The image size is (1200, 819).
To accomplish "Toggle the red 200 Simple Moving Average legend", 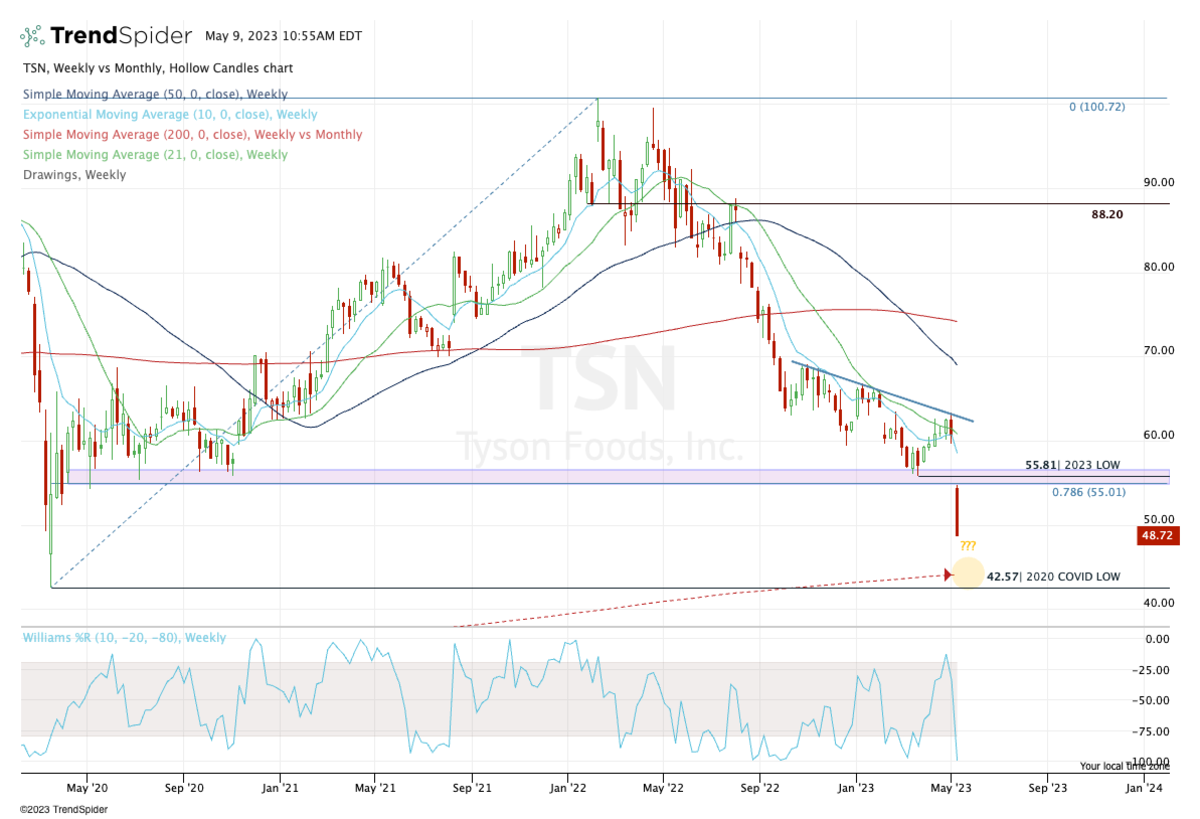I will 192,134.
